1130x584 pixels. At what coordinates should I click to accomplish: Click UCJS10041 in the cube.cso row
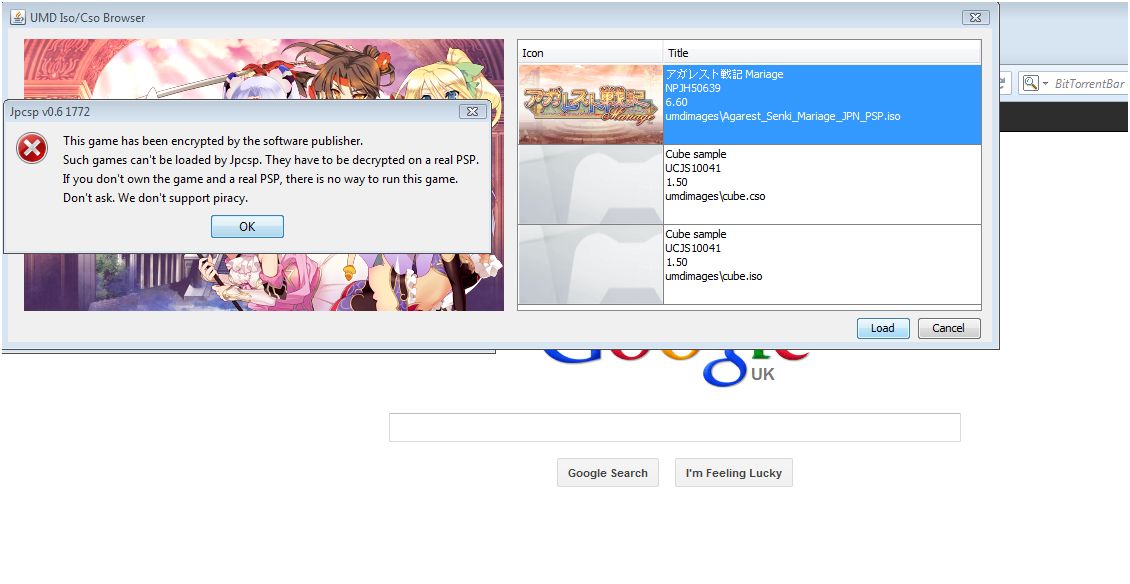click(693, 168)
